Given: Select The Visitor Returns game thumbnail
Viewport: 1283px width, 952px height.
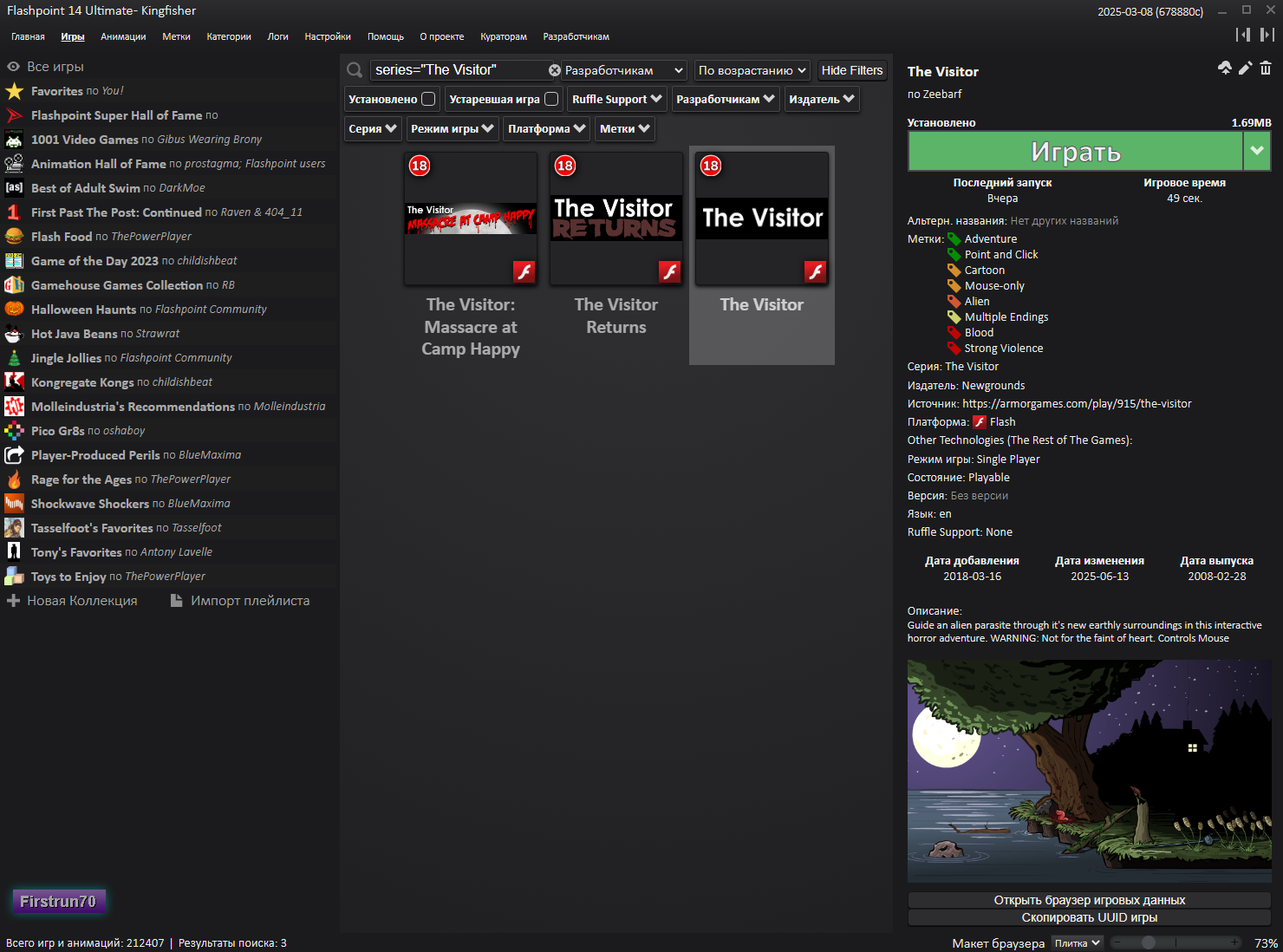Looking at the screenshot, I should (x=615, y=218).
